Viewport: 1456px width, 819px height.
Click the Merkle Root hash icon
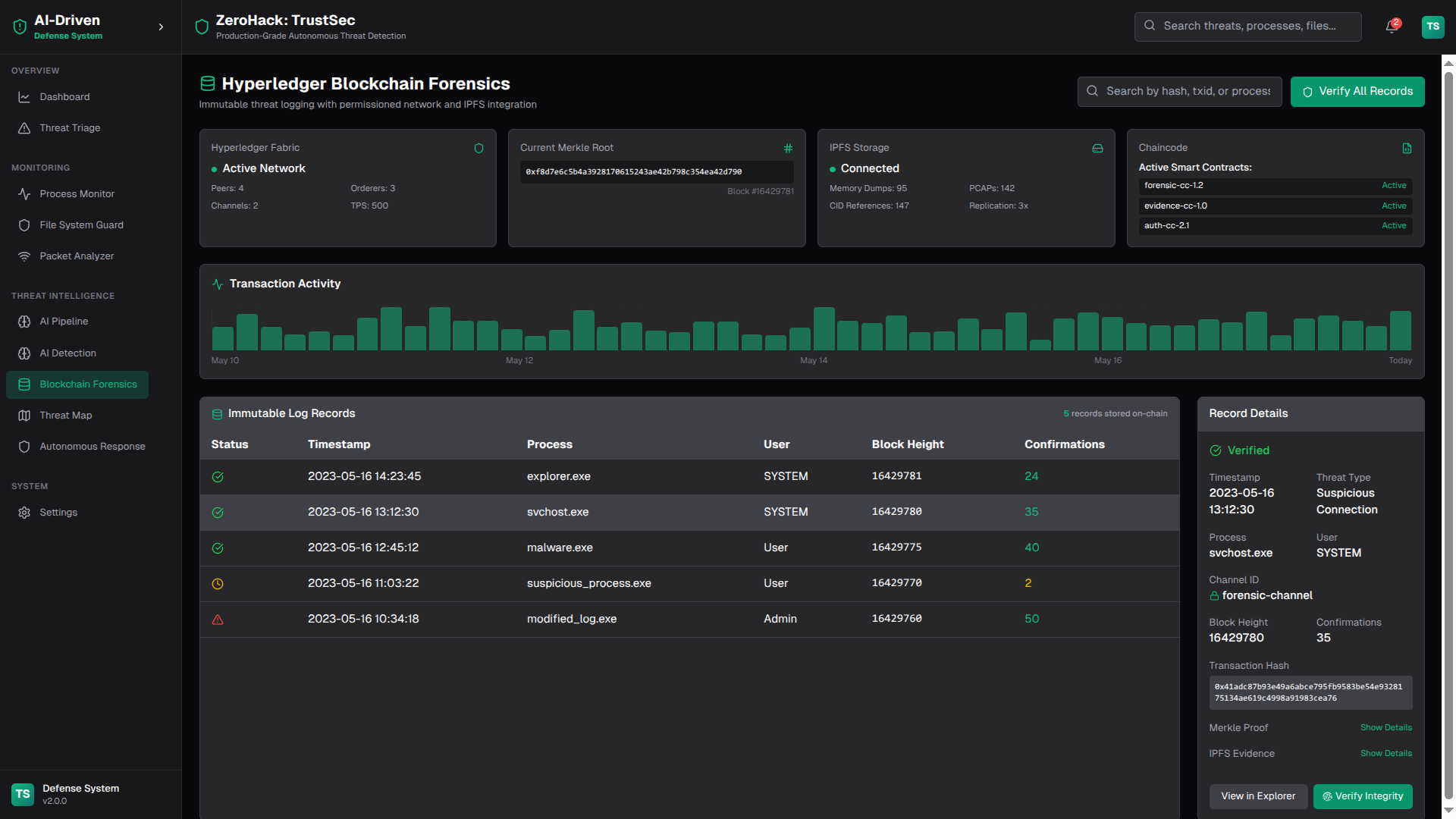(x=788, y=149)
